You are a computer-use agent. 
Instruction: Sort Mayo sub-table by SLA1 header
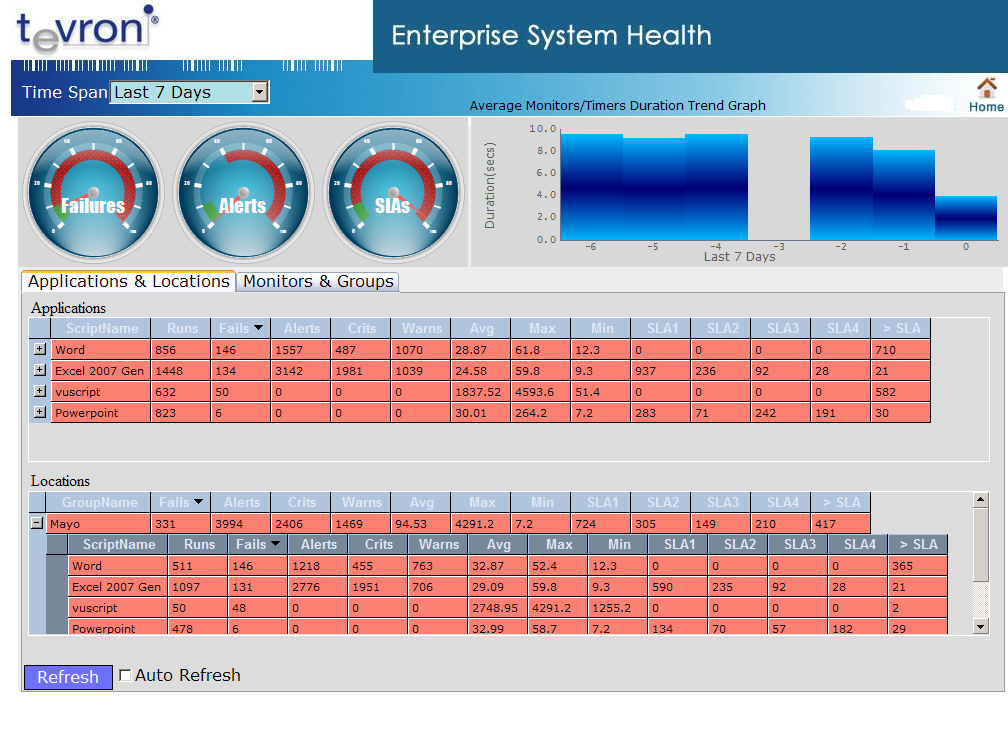tap(678, 544)
